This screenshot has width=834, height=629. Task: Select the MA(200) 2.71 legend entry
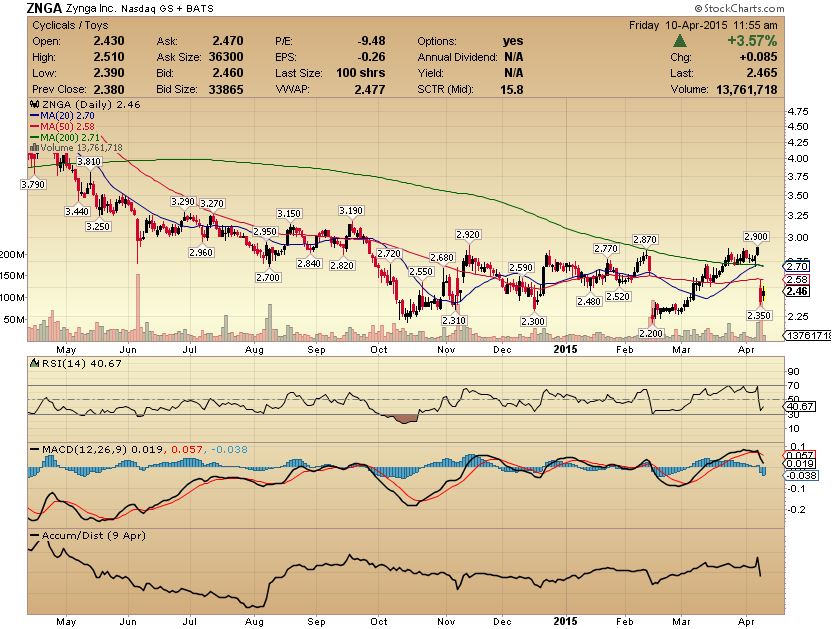pyautogui.click(x=65, y=138)
